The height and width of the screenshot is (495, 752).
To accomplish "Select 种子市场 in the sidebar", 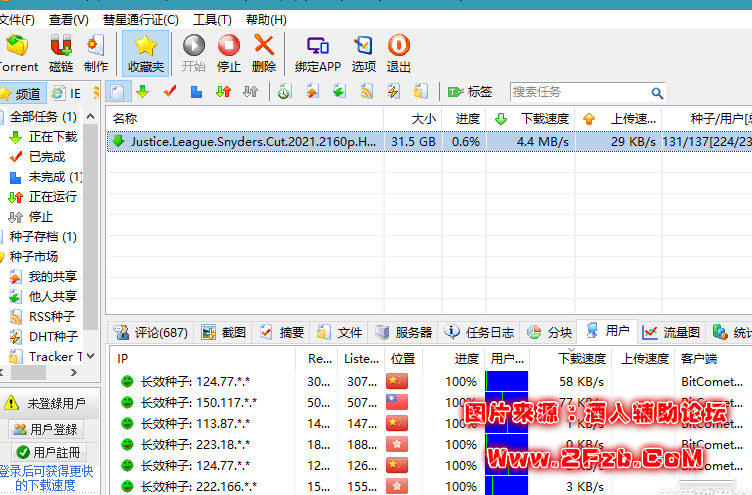I will (x=33, y=257).
